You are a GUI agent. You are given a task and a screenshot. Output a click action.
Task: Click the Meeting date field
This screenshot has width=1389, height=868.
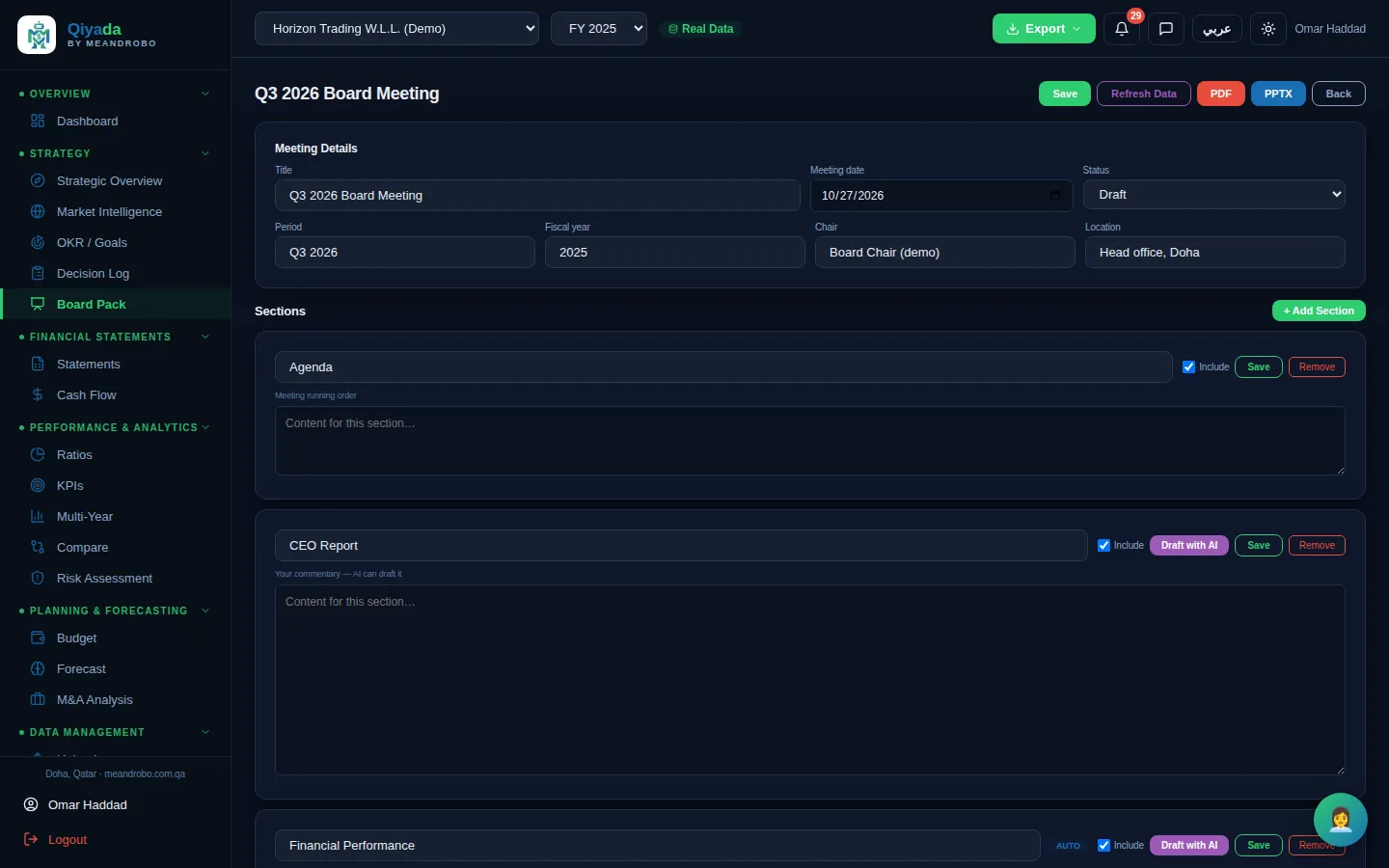coord(941,195)
